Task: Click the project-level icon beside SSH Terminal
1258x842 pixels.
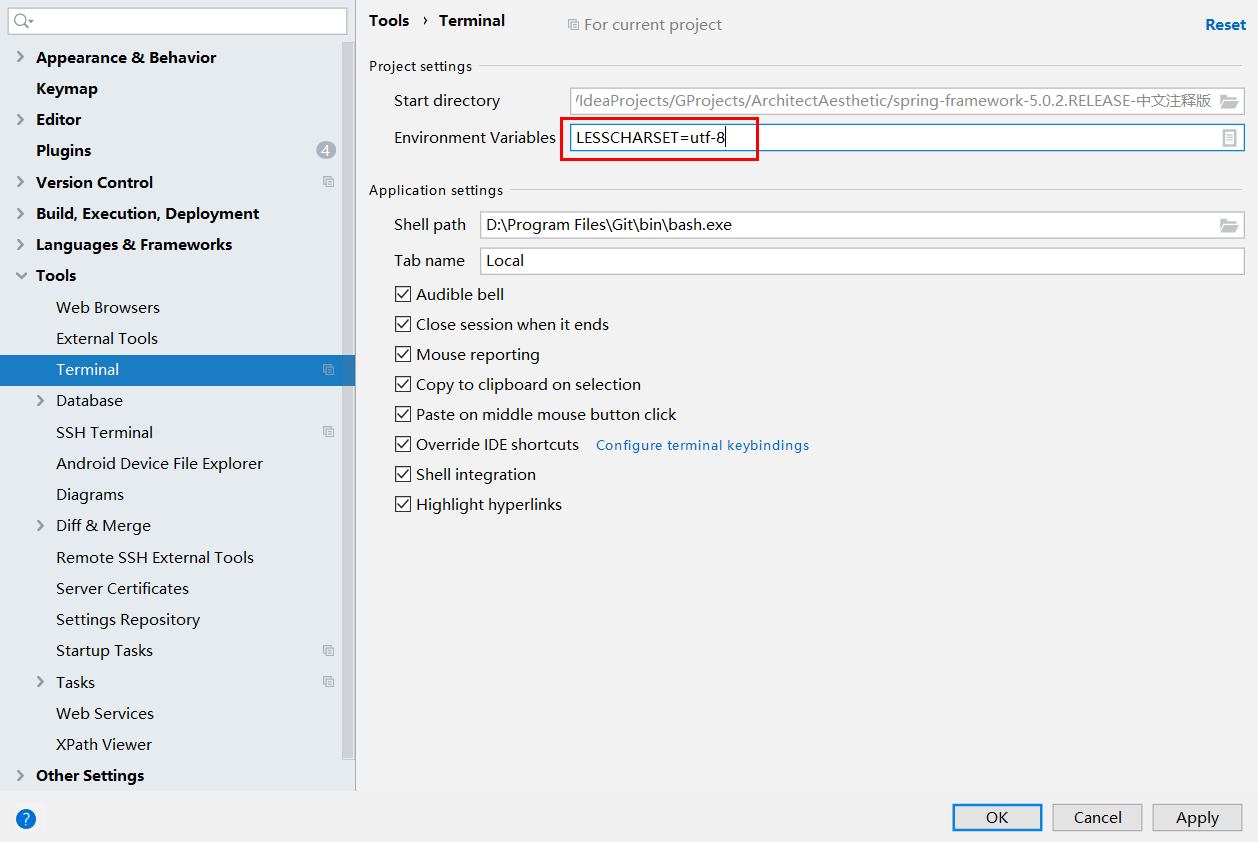Action: click(x=328, y=432)
